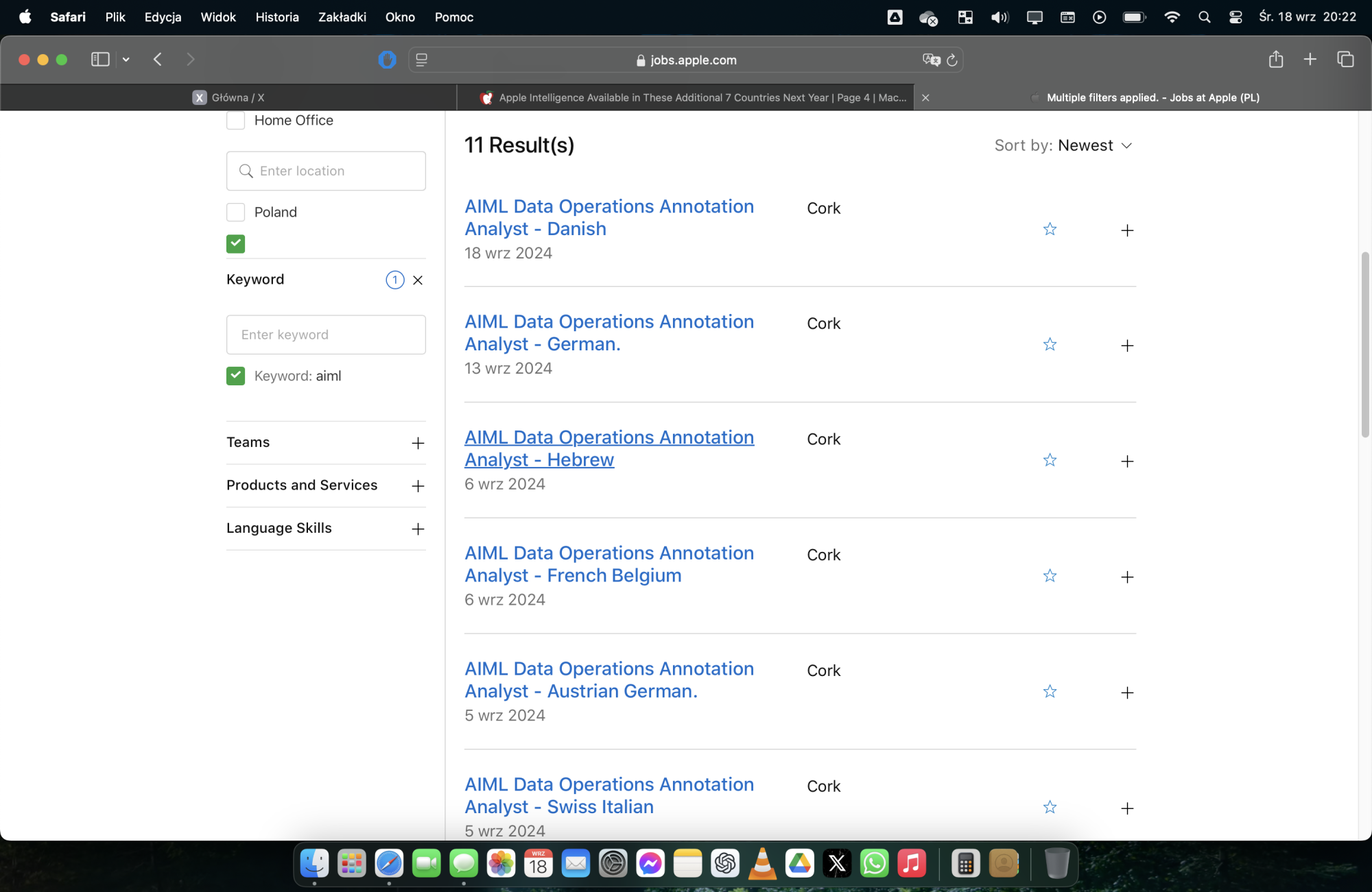Check the Home Office checkbox
The image size is (1372, 892).
pos(236,121)
